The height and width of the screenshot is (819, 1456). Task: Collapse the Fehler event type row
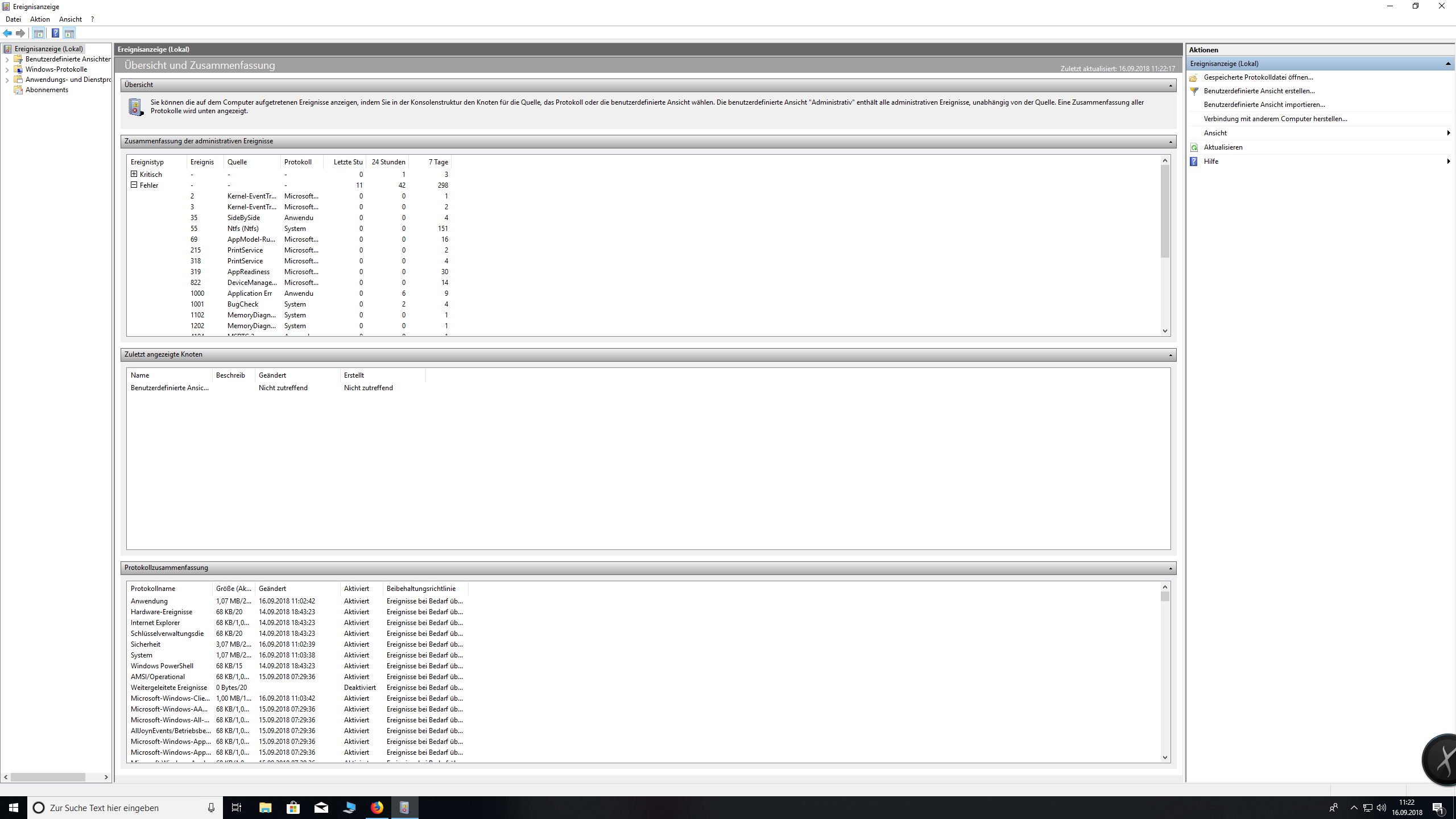click(x=134, y=185)
